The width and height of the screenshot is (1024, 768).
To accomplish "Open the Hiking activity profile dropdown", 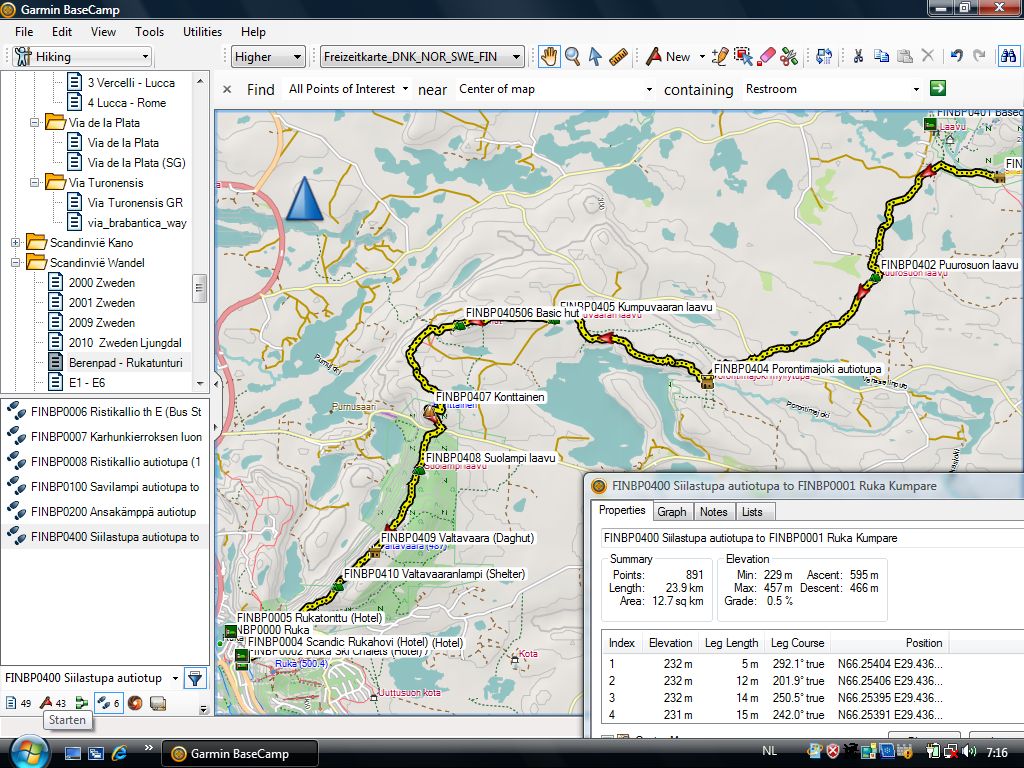I will click(81, 57).
